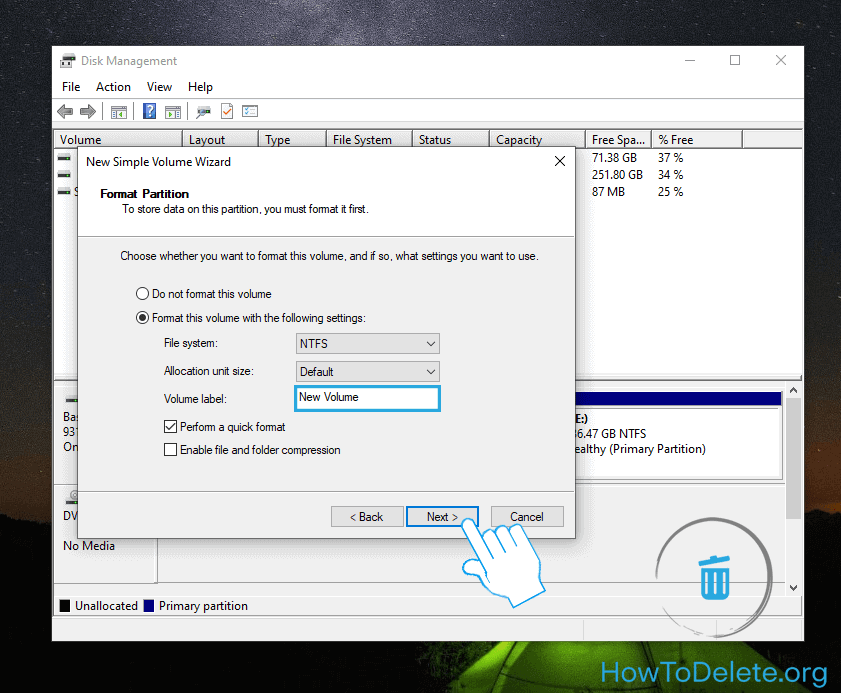Open Help via the question mark icon
Screen dimensions: 841x693
(x=150, y=111)
